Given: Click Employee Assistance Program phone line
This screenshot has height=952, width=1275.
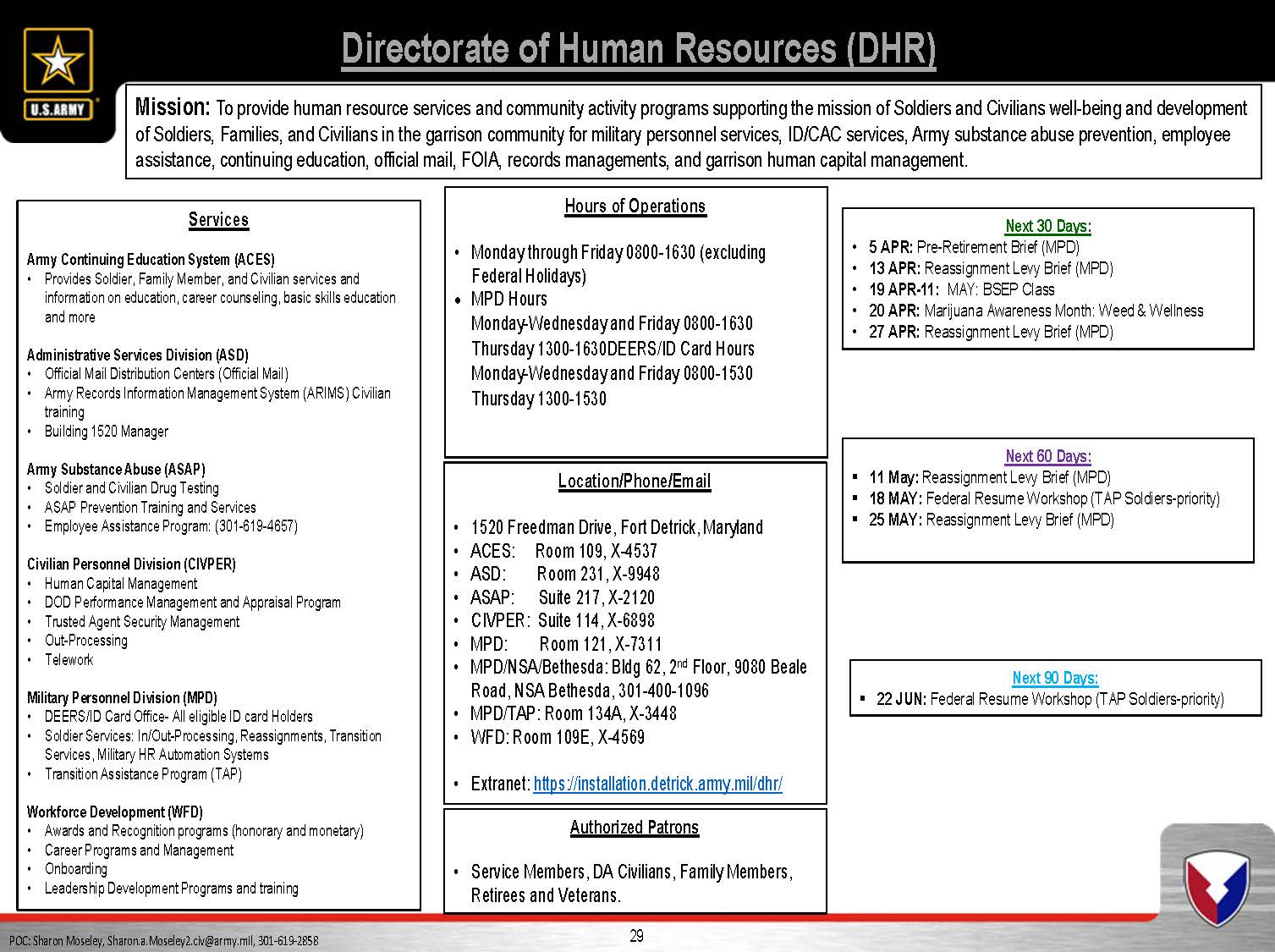Looking at the screenshot, I should (x=171, y=526).
